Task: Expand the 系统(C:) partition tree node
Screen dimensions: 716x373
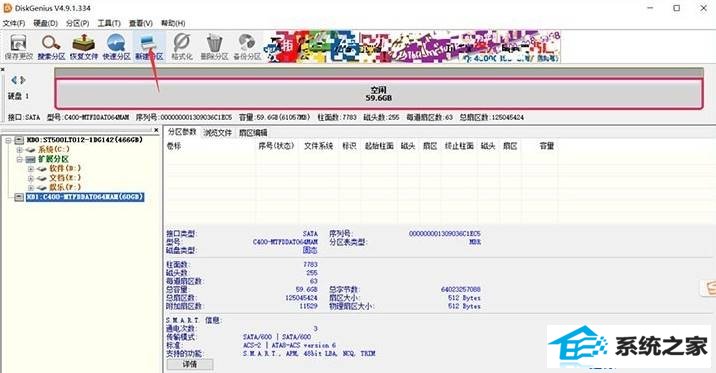Action: (19, 150)
